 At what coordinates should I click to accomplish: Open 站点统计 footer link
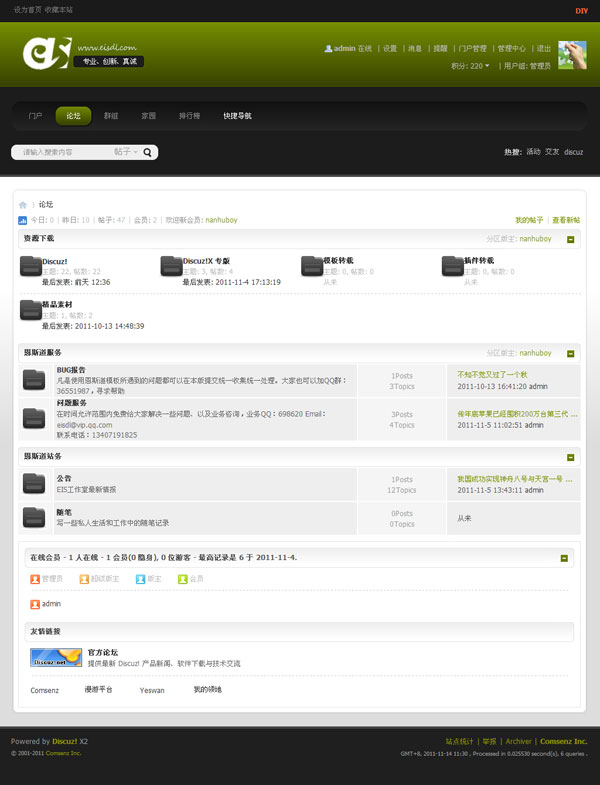coord(459,741)
